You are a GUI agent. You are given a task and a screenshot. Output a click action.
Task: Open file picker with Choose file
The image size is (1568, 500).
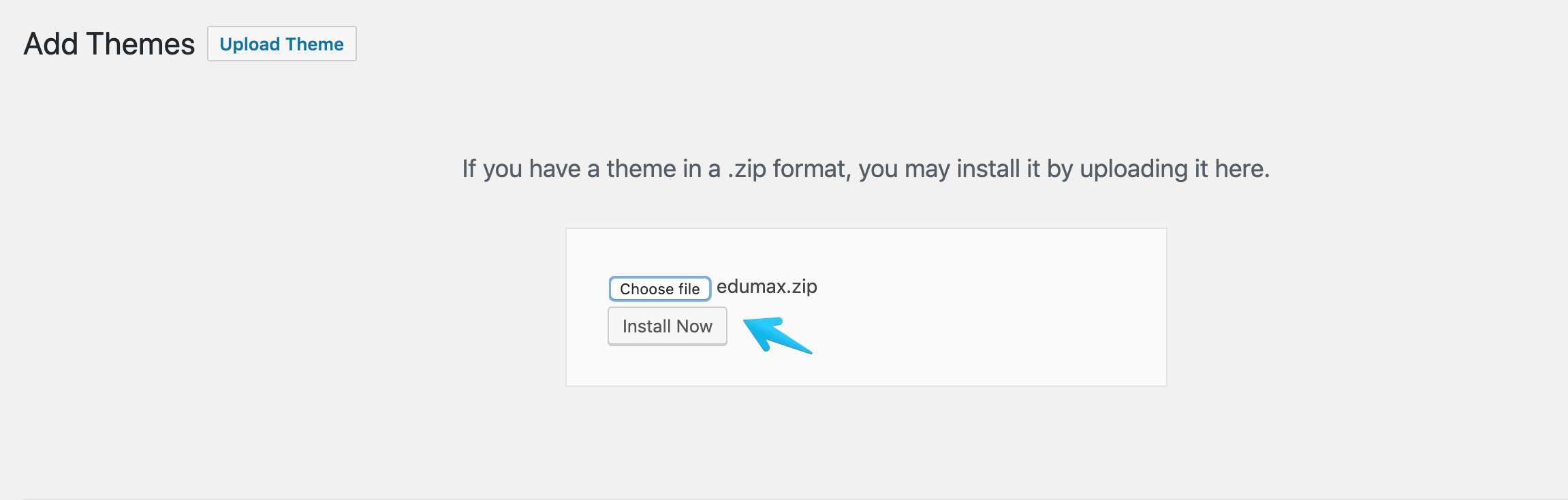(660, 289)
